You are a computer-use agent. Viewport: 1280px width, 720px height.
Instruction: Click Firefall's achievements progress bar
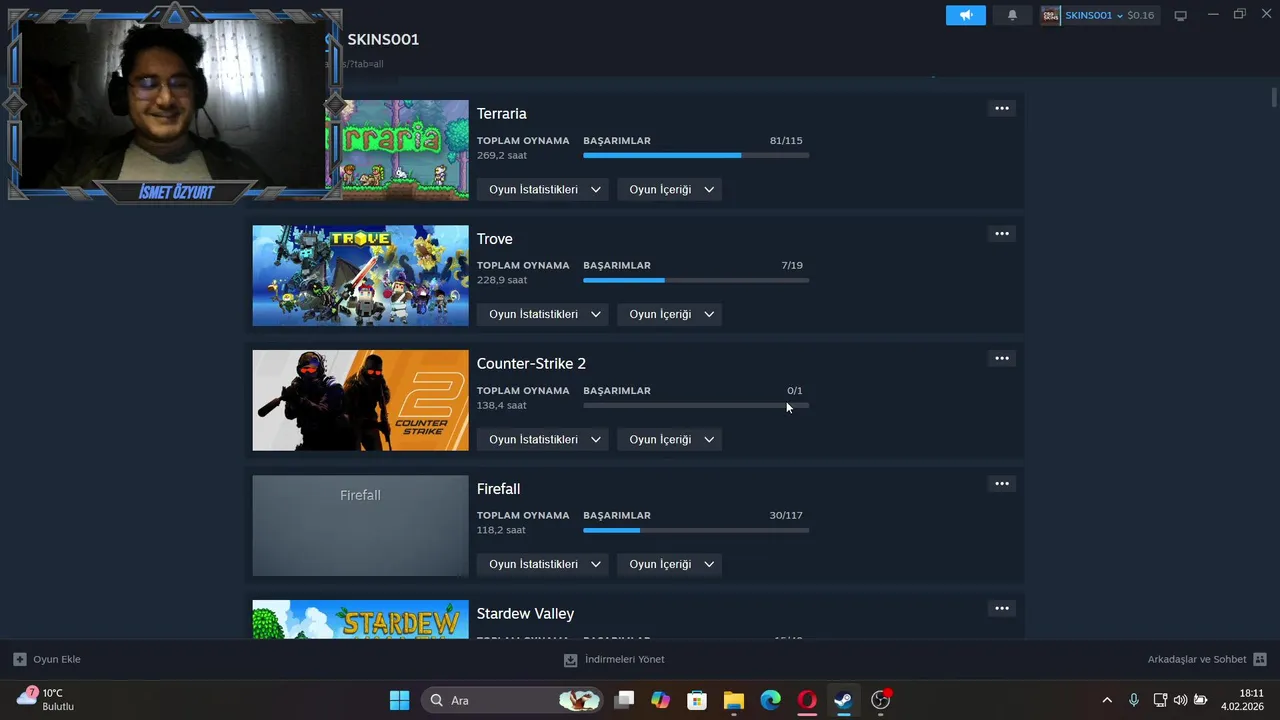(696, 530)
